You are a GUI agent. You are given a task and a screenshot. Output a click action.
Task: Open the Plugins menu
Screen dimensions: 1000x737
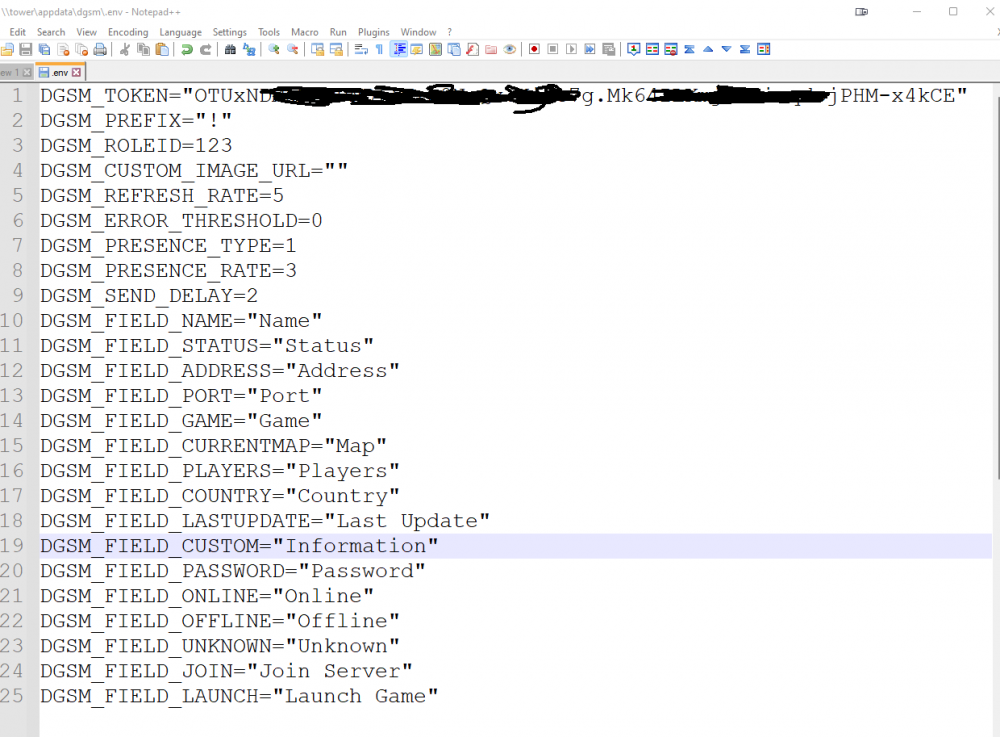click(x=374, y=32)
